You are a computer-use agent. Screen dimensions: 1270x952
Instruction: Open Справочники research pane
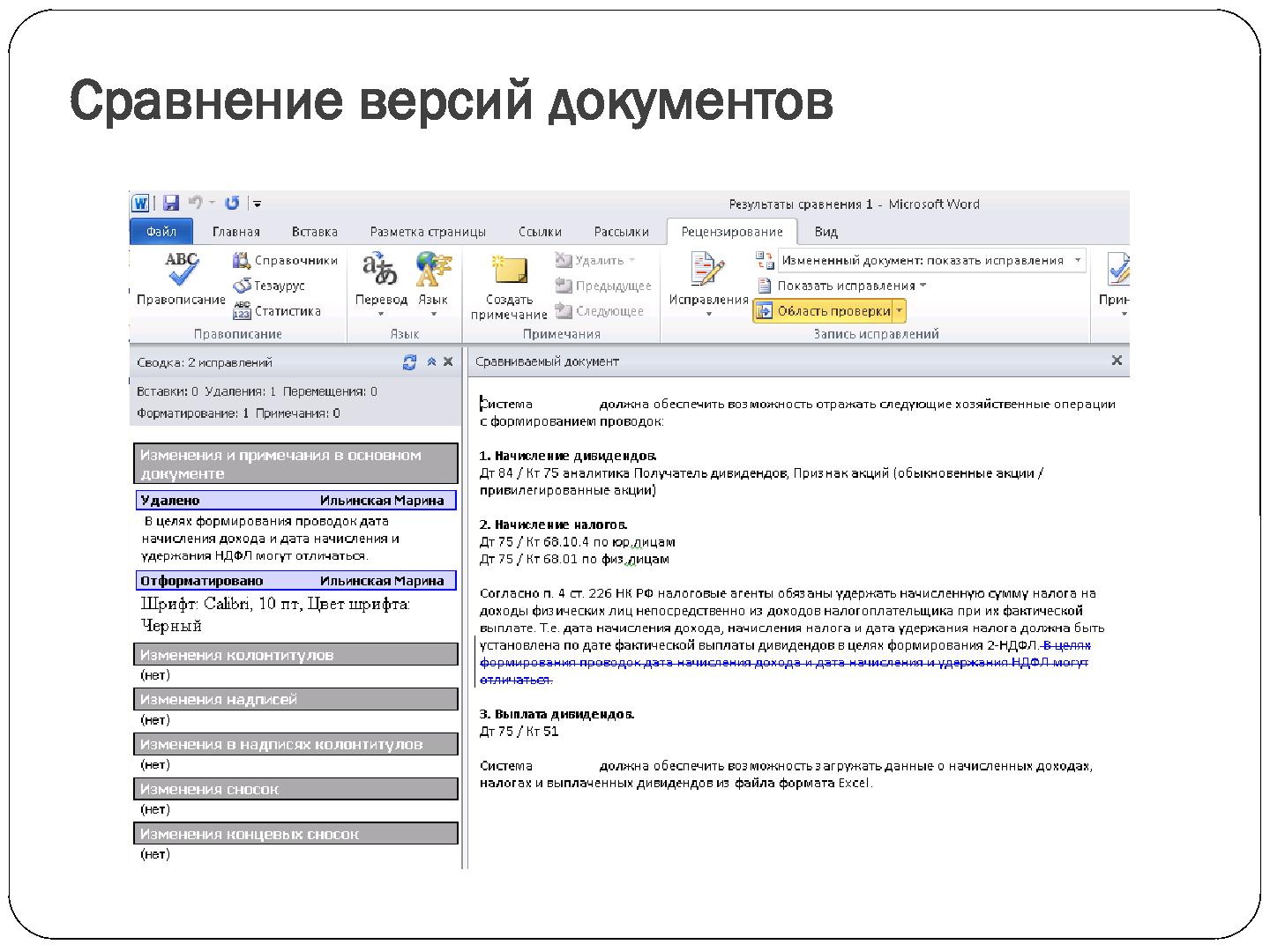tap(285, 260)
